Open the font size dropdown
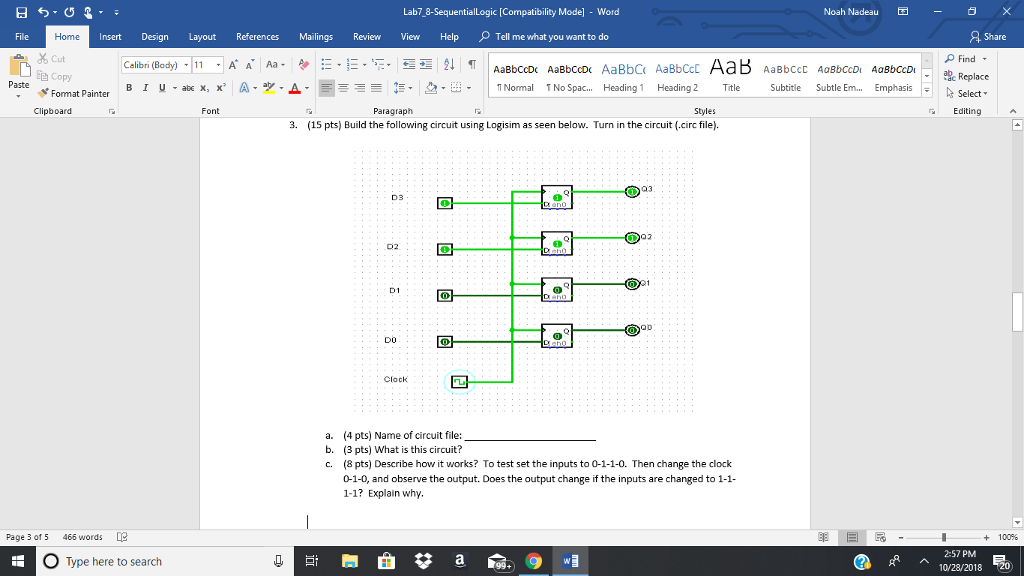The height and width of the screenshot is (576, 1024). click(218, 65)
